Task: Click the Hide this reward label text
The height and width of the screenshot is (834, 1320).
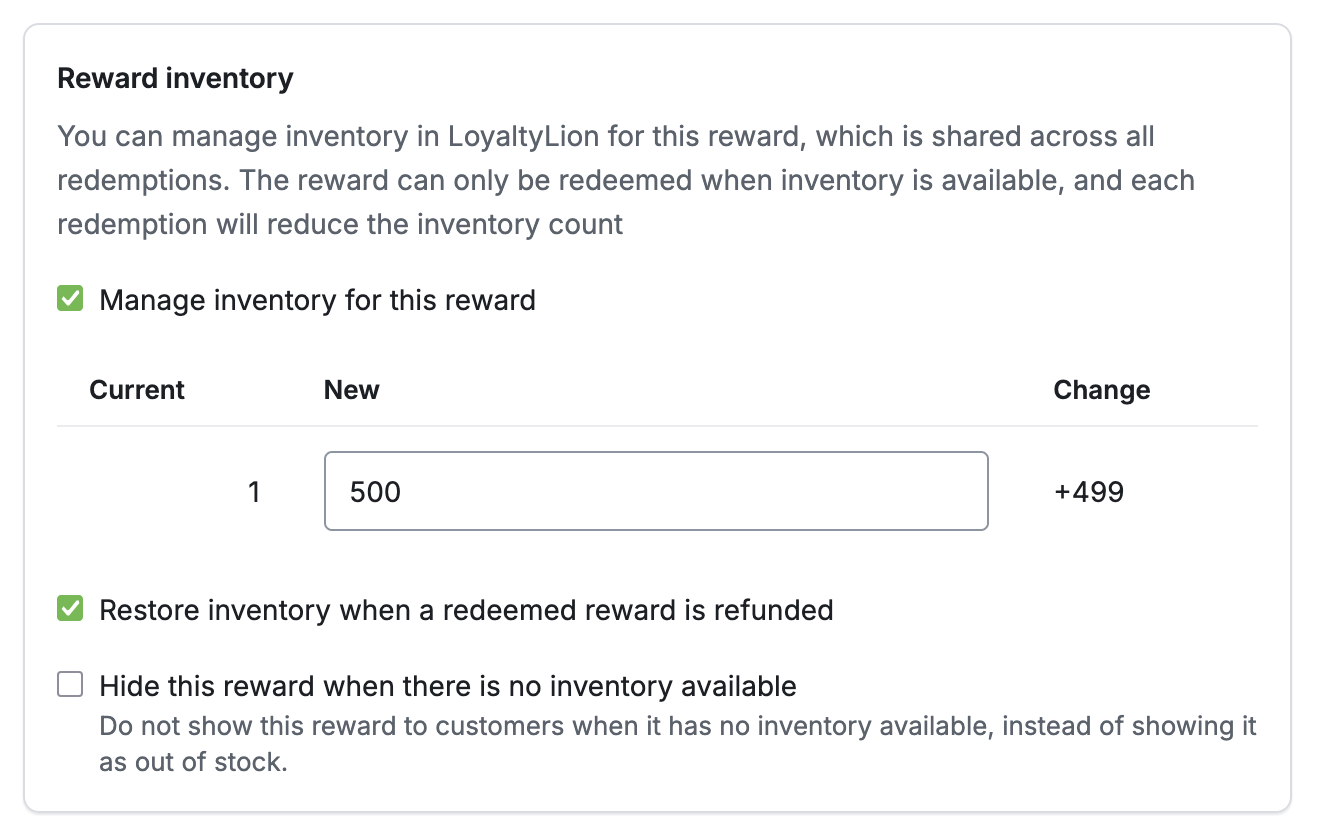Action: [447, 685]
